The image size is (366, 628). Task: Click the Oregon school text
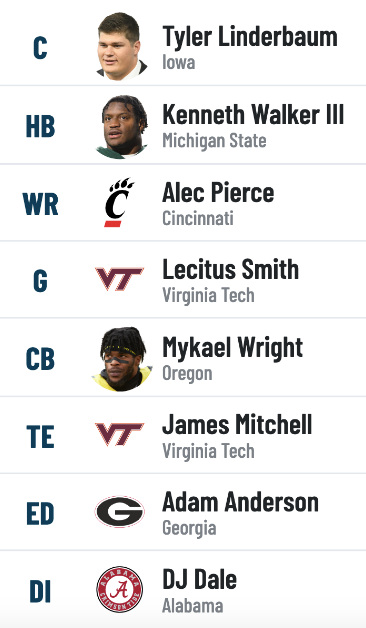187,374
